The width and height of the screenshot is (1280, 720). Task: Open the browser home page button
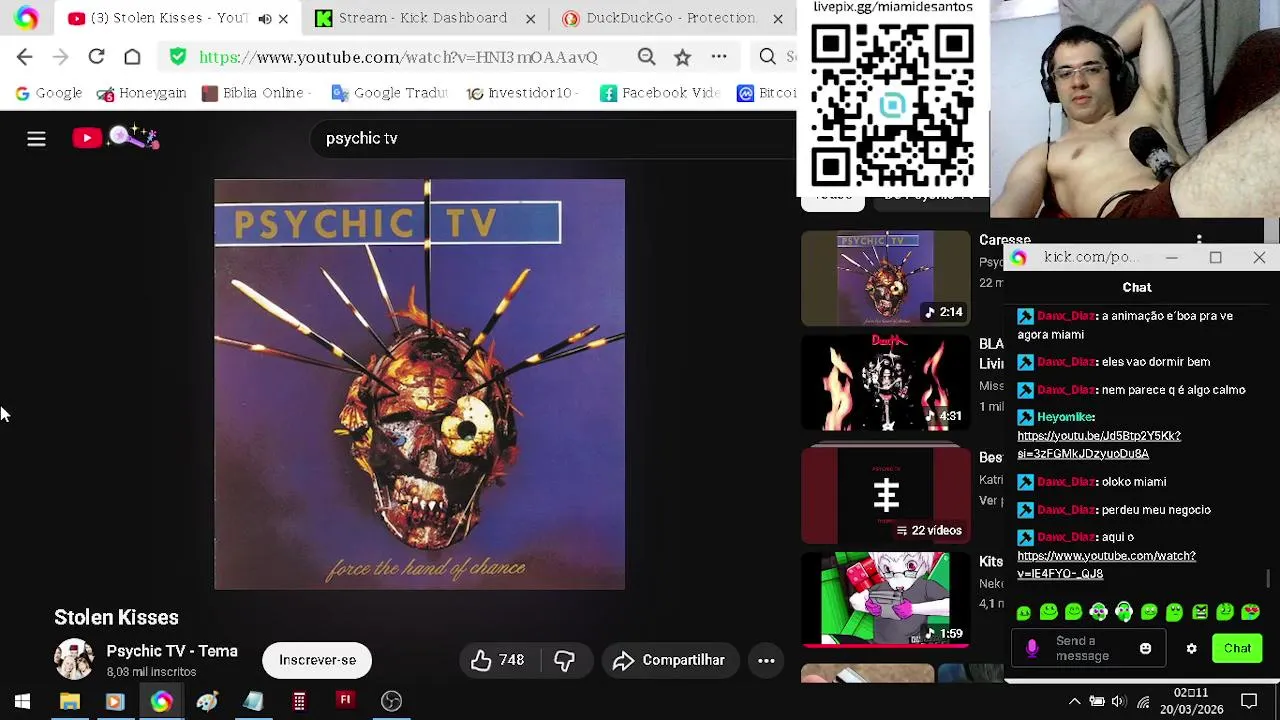pyautogui.click(x=132, y=57)
